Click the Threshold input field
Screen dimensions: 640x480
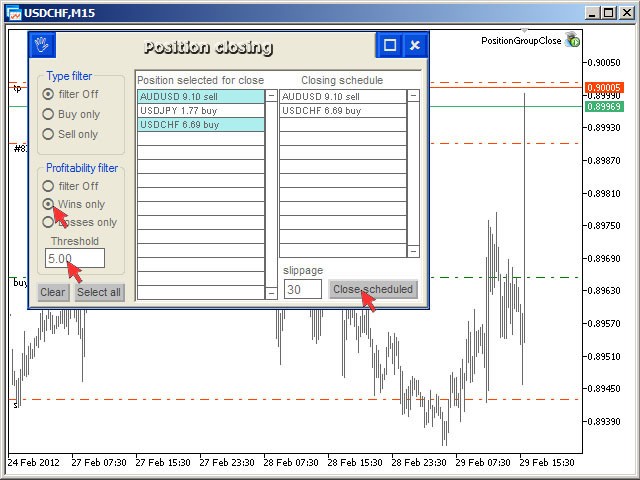coord(75,258)
